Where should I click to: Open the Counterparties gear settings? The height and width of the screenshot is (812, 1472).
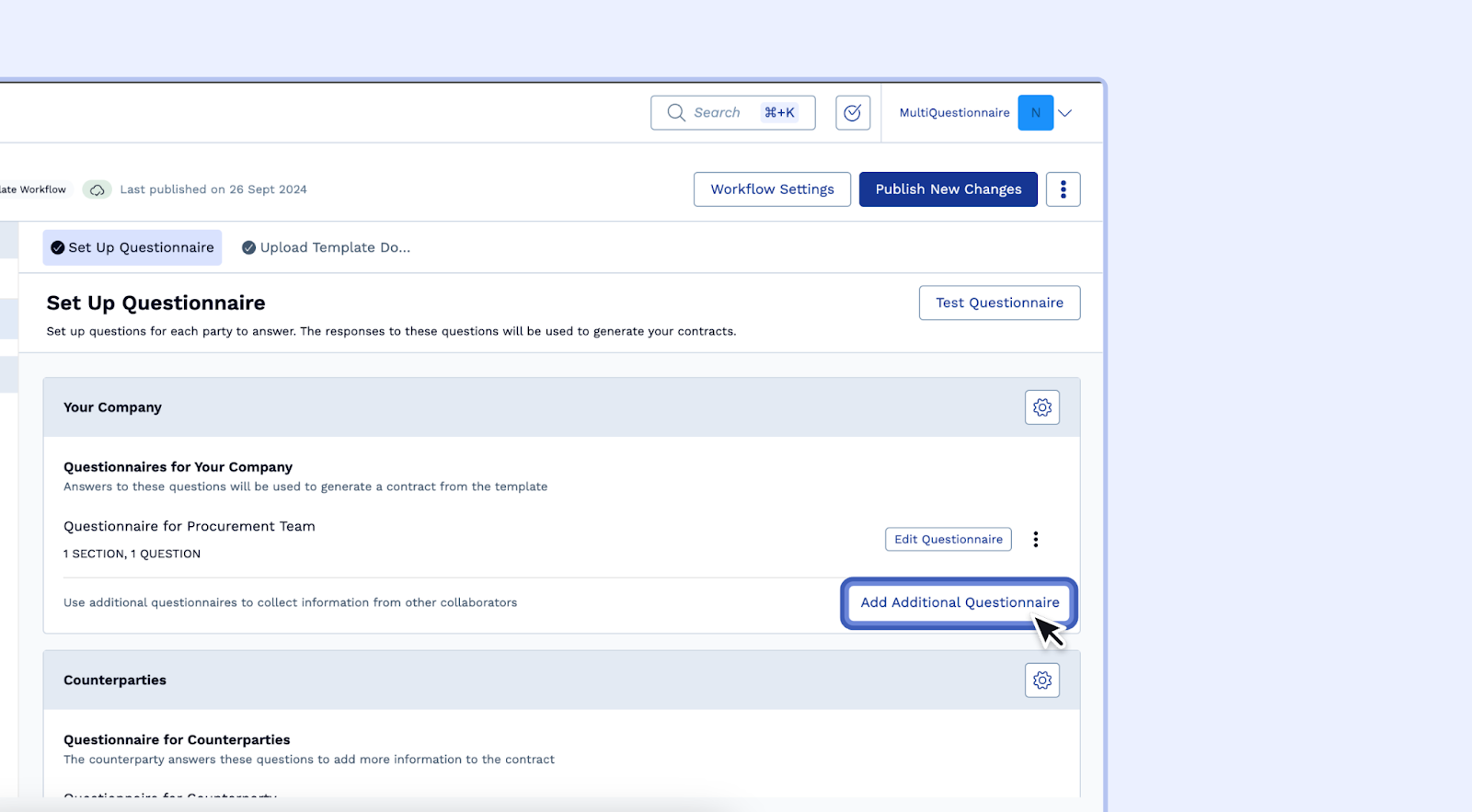pos(1041,680)
